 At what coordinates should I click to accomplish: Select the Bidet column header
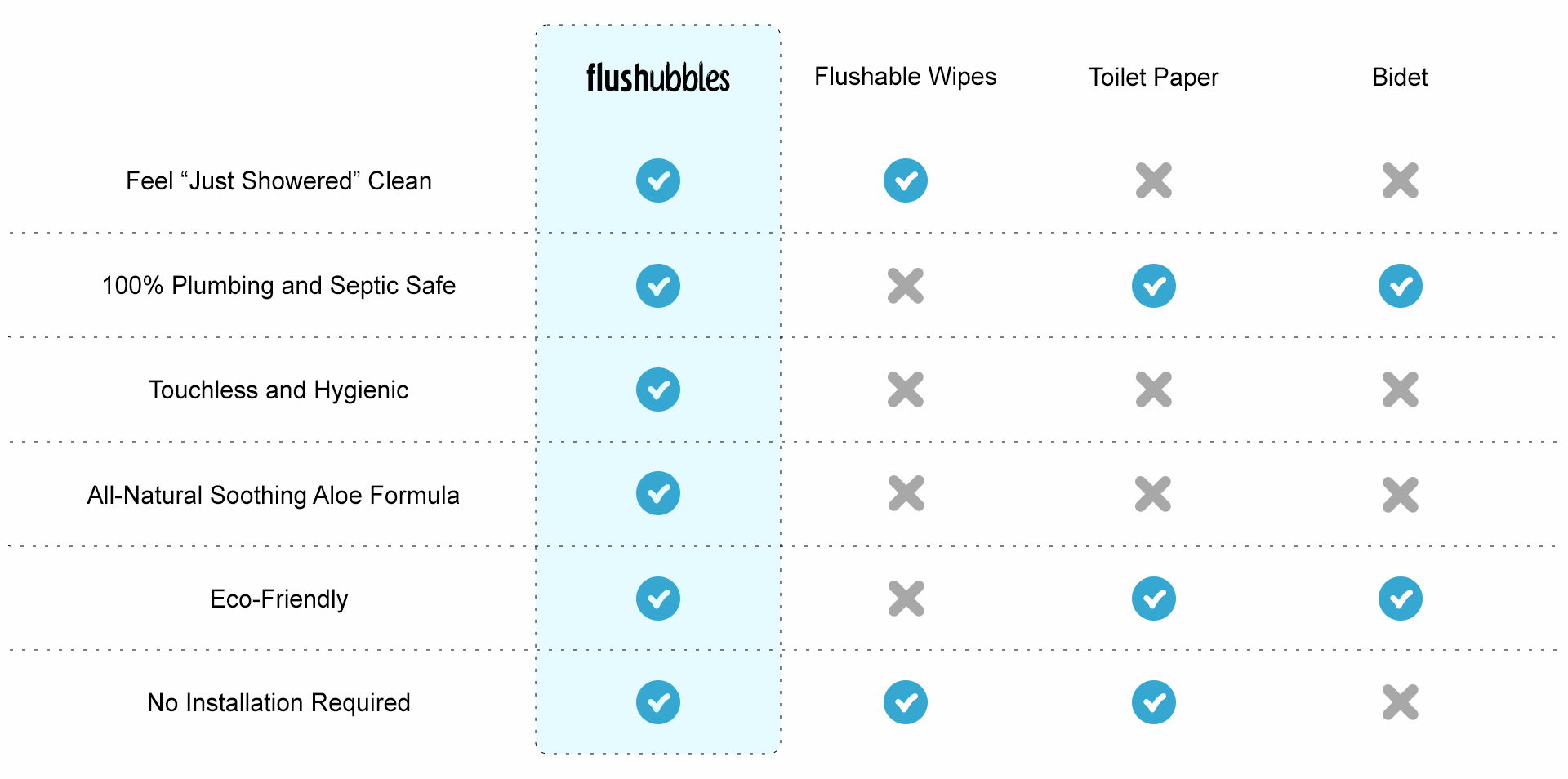1400,78
